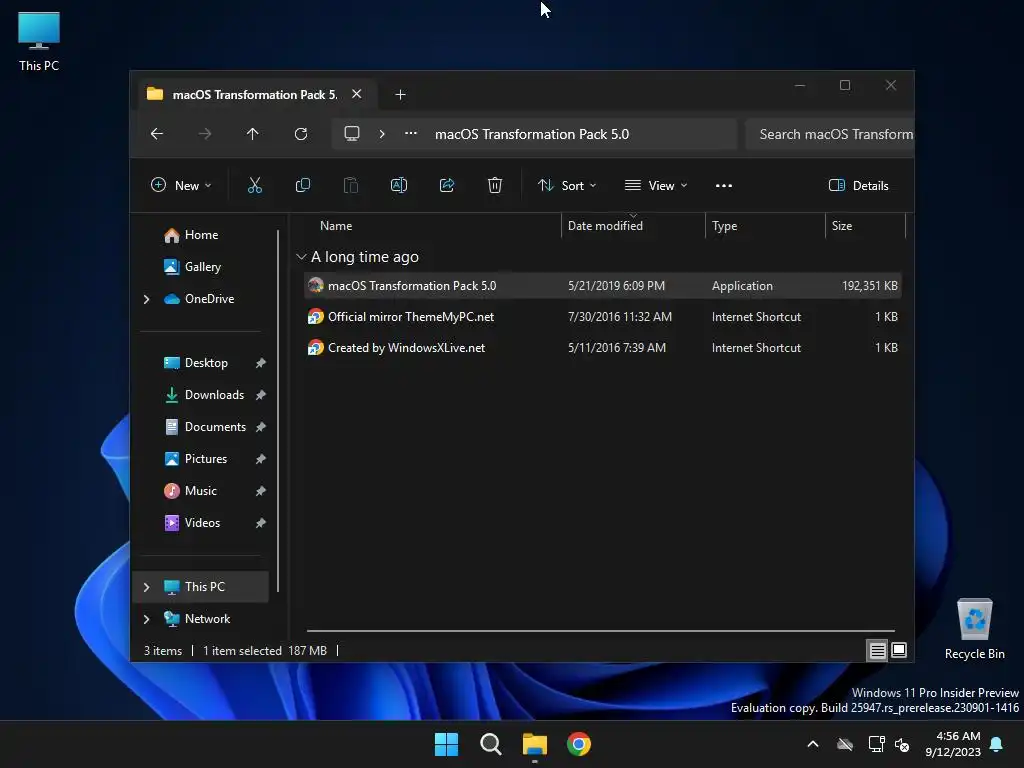Click the horizontal scrollbar in file list
The width and height of the screenshot is (1024, 768).
pyautogui.click(x=600, y=631)
